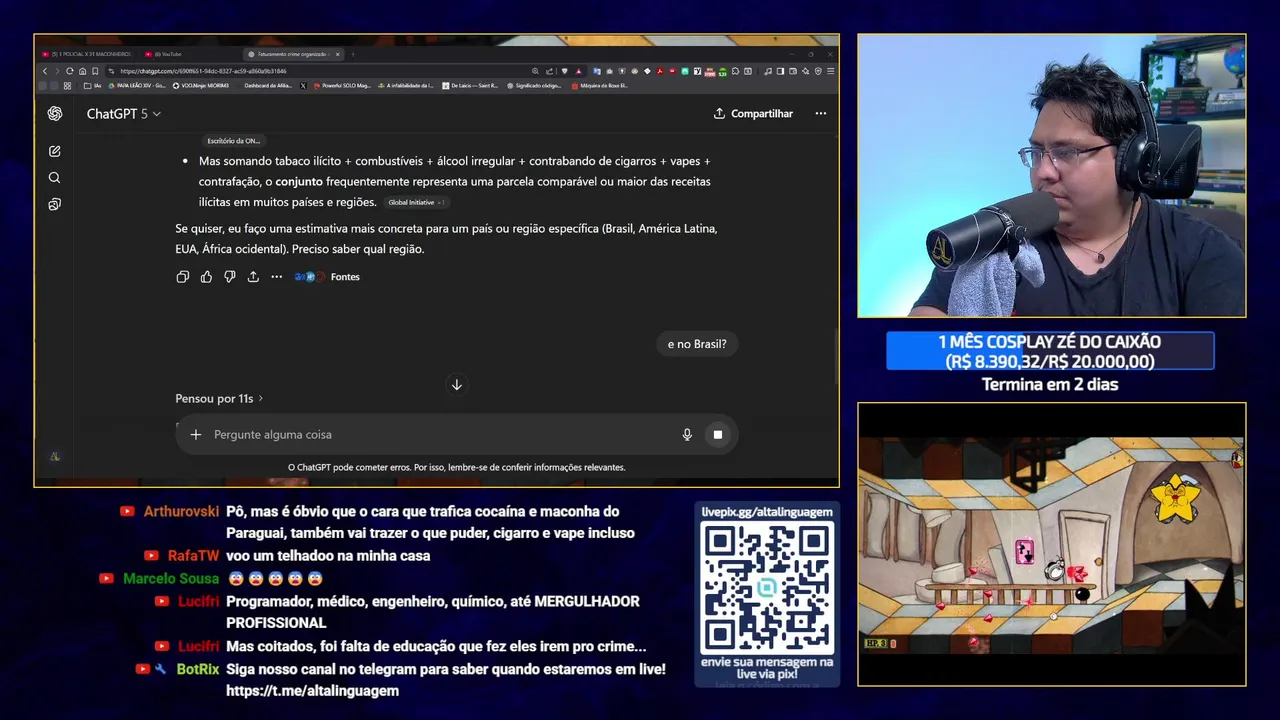The image size is (1280, 720).
Task: Open the conversation options ellipsis at top right
Action: click(x=820, y=114)
